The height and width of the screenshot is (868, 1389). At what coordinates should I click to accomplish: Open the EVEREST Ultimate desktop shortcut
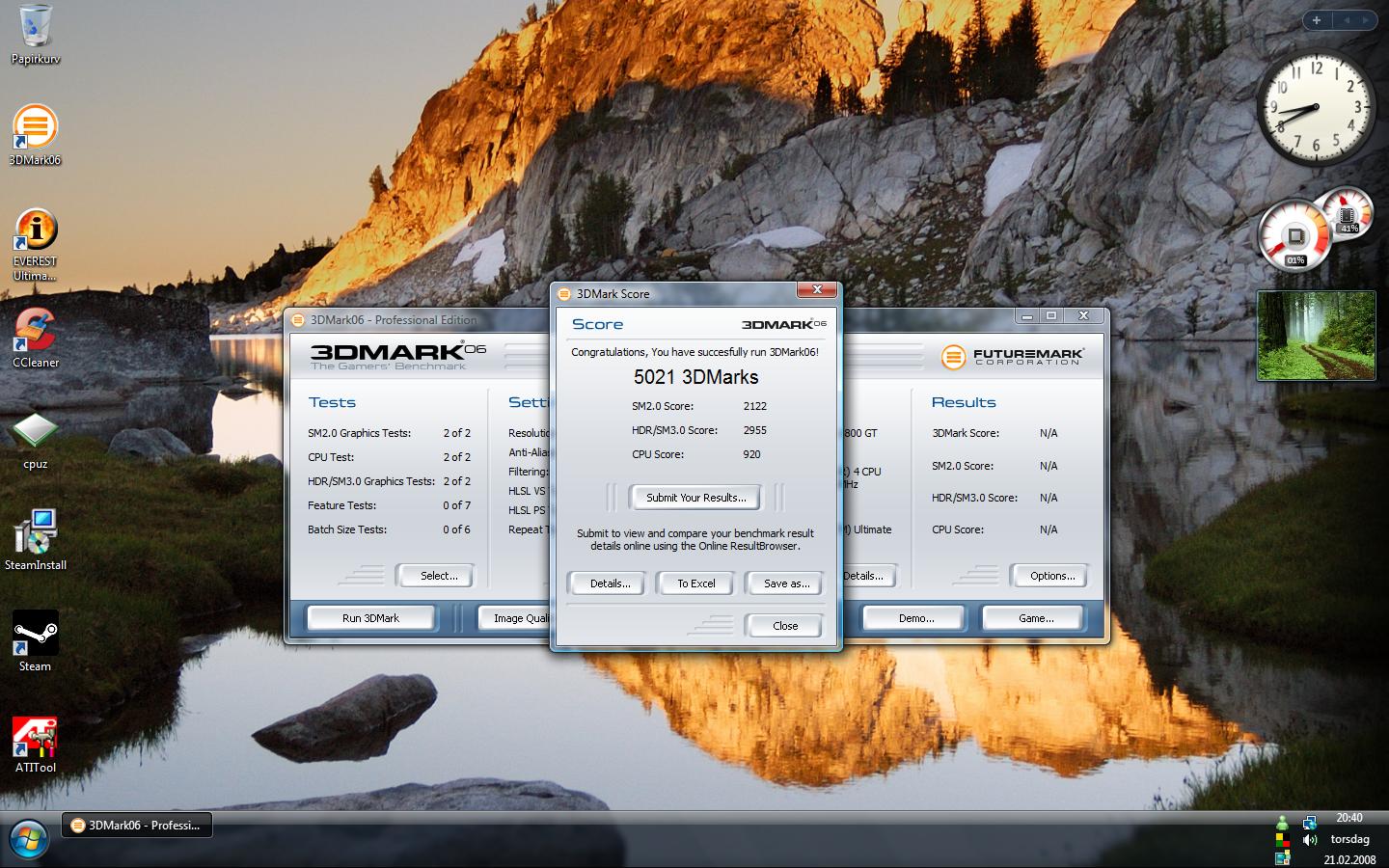coord(35,245)
